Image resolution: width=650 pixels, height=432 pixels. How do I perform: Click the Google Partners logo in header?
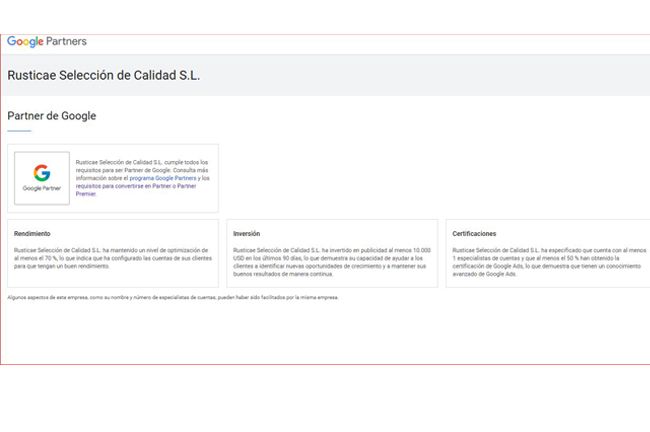(x=47, y=41)
